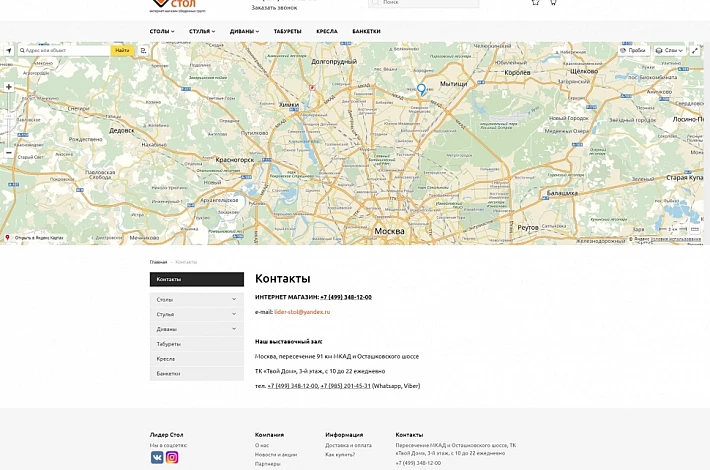Open the О нас footer link
Viewport: 710px width, 470px height.
(262, 446)
